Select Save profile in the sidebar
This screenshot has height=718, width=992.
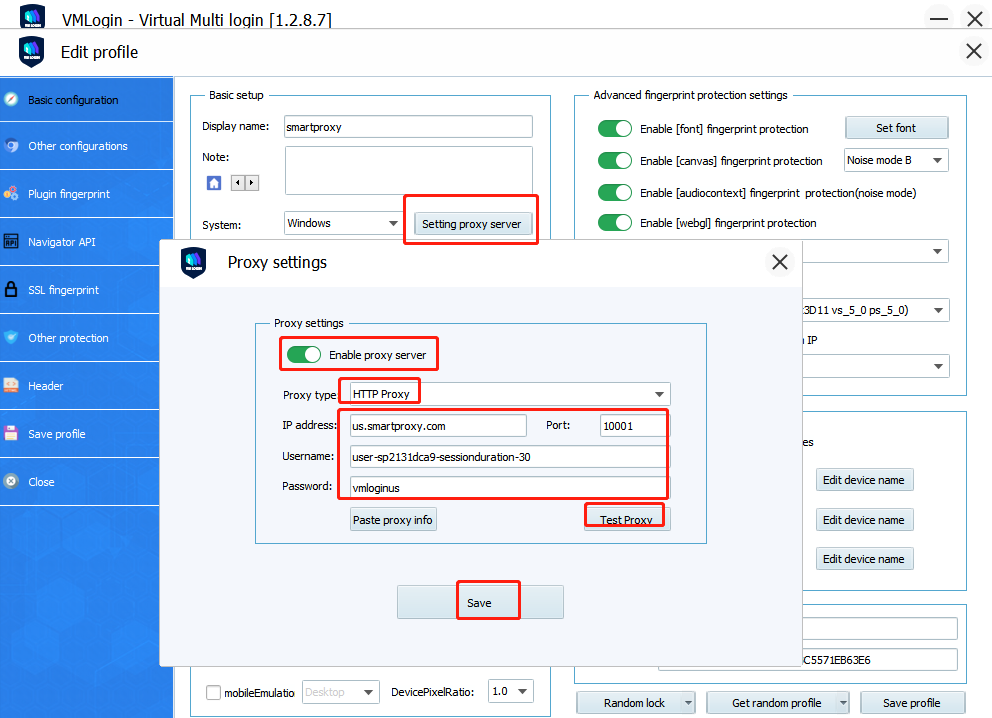click(x=80, y=434)
